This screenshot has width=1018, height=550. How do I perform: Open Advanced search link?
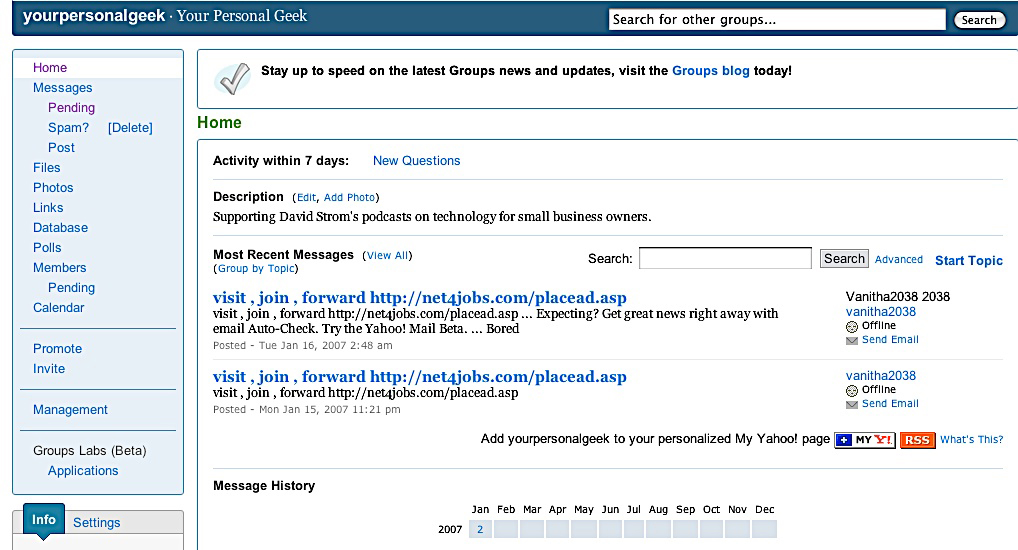point(899,260)
